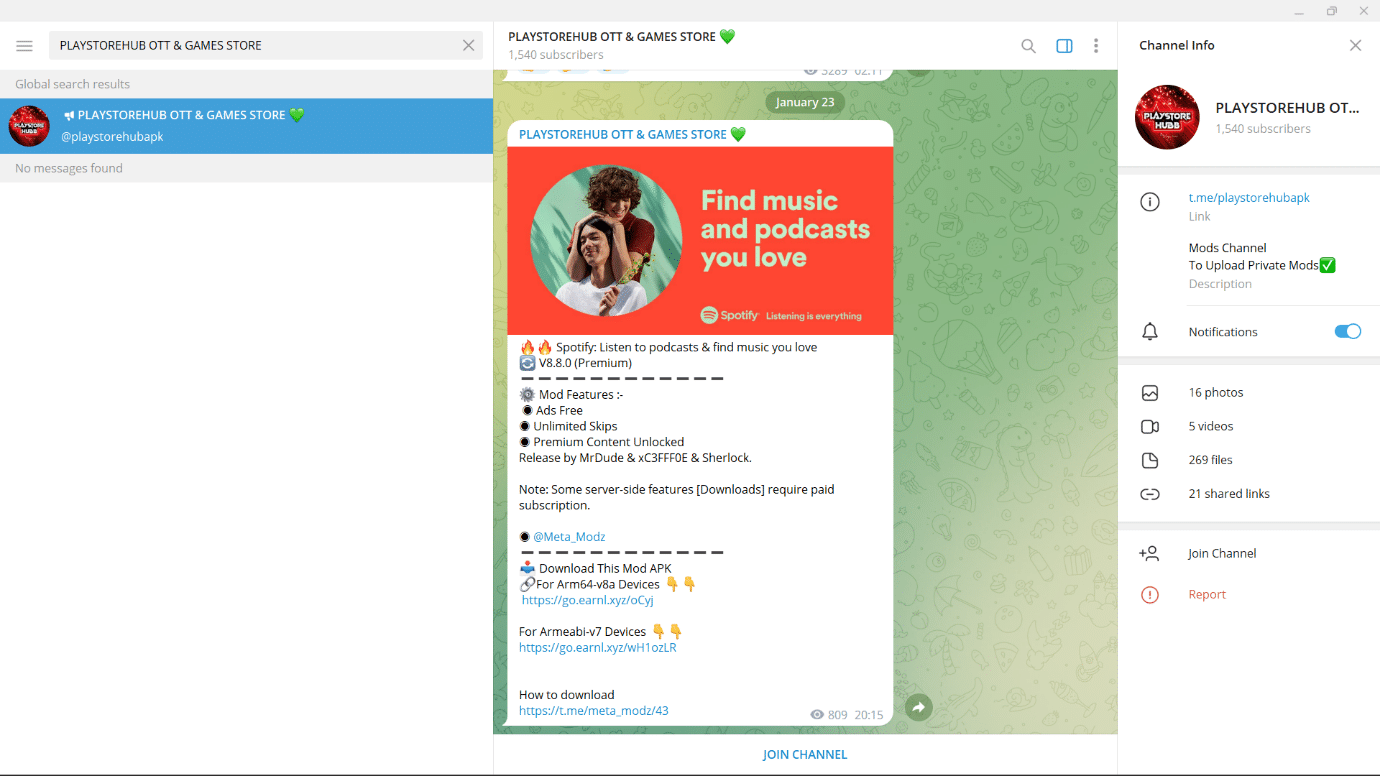
Task: Click the add-user join icon
Action: coord(1149,553)
